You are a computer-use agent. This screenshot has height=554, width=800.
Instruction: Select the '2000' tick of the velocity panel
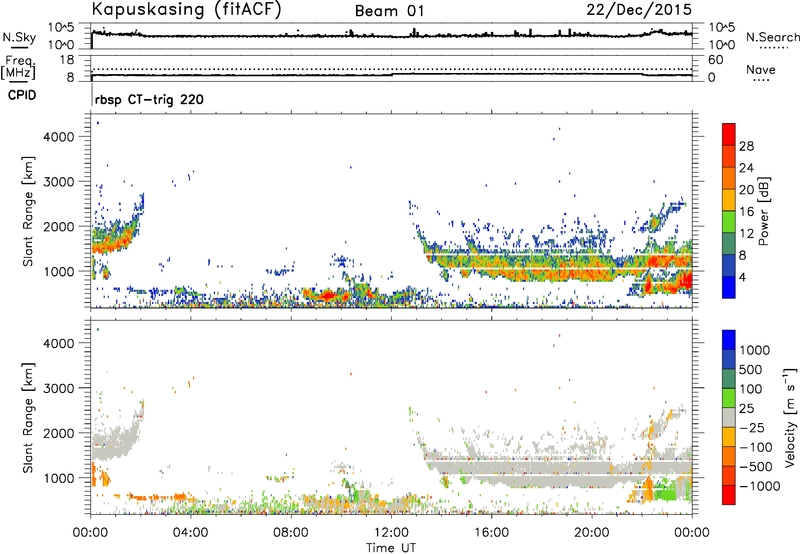pos(58,433)
